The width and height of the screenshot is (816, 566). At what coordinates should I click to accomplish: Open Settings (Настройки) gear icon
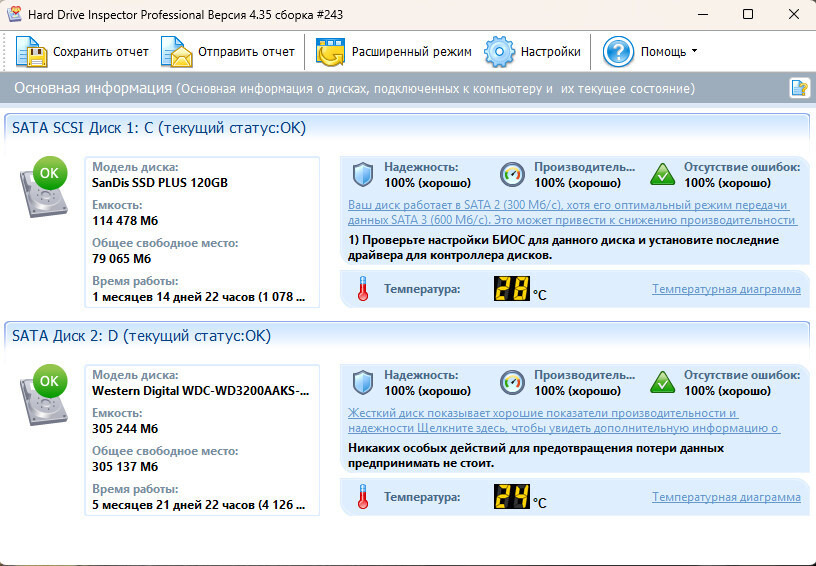499,51
